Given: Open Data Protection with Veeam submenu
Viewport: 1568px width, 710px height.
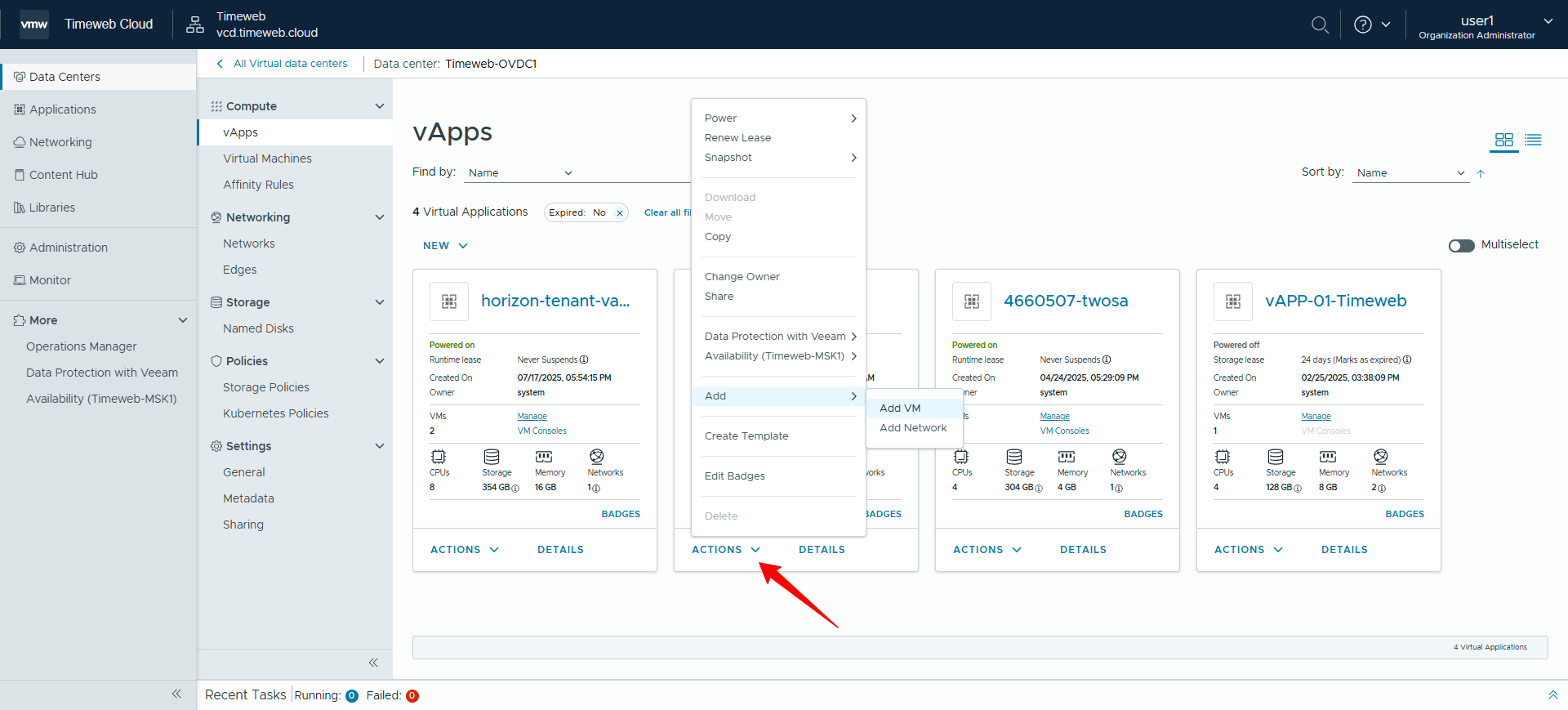Looking at the screenshot, I should (778, 337).
